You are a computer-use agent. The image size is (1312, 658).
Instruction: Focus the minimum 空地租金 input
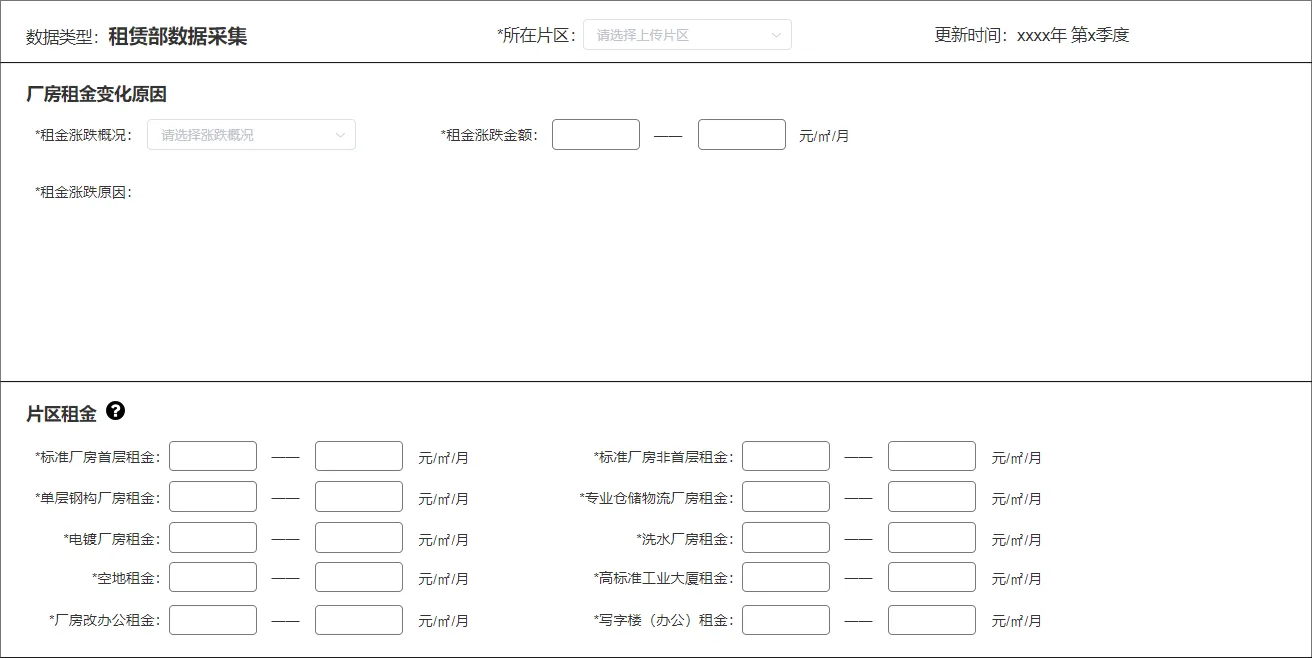point(213,577)
